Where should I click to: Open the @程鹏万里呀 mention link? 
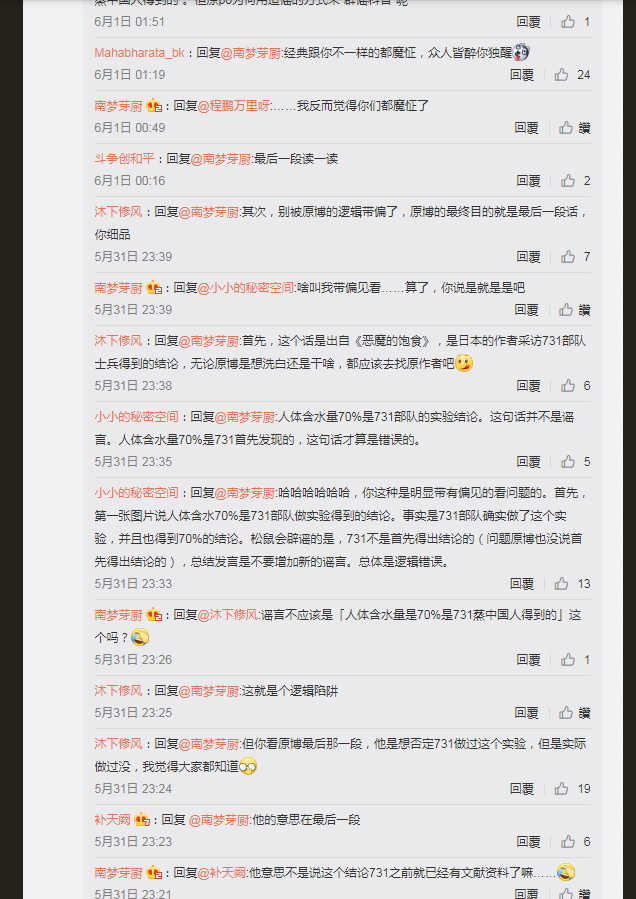coord(233,106)
